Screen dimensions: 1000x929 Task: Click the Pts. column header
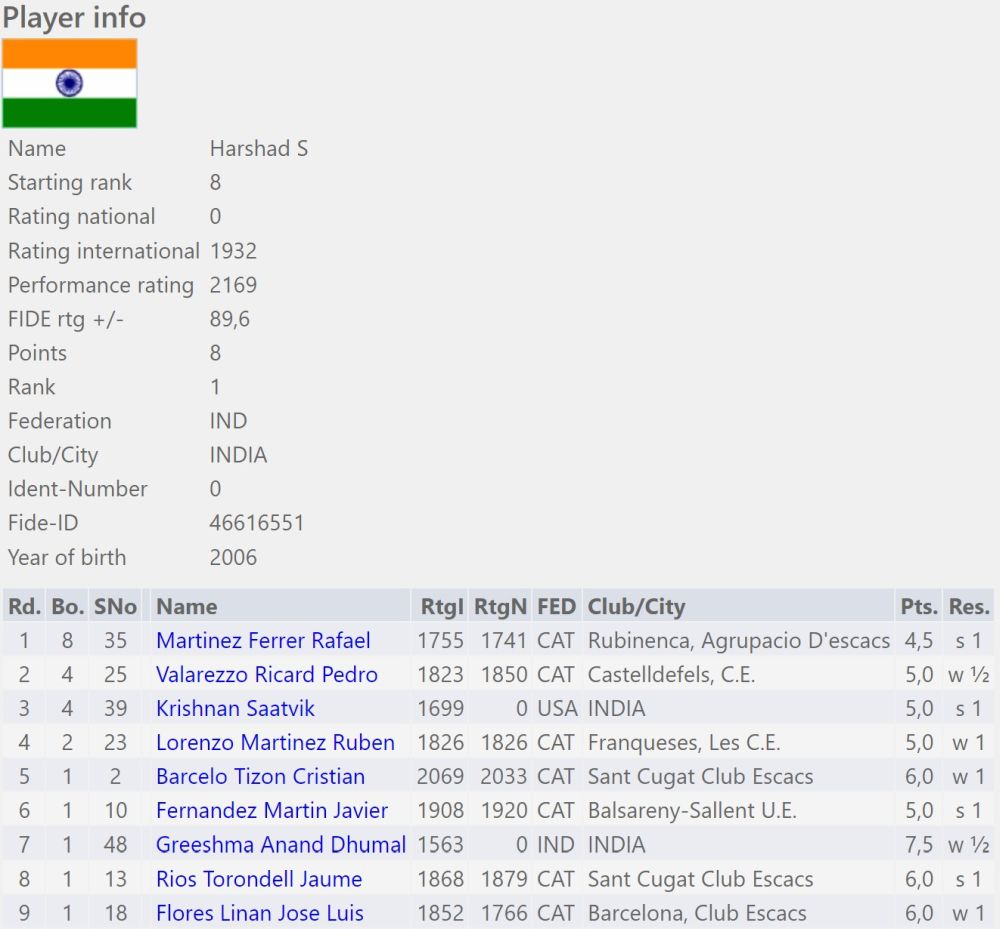point(918,607)
